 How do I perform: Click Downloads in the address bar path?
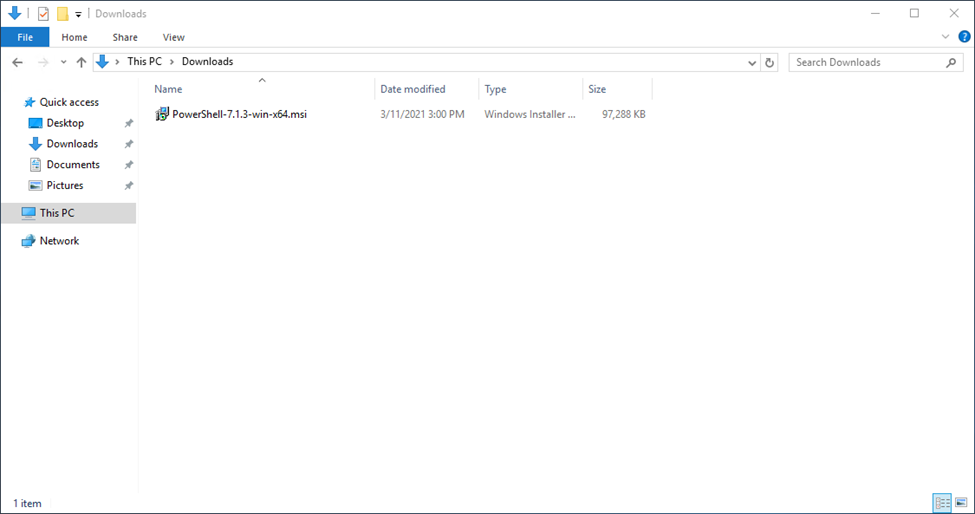pos(207,62)
